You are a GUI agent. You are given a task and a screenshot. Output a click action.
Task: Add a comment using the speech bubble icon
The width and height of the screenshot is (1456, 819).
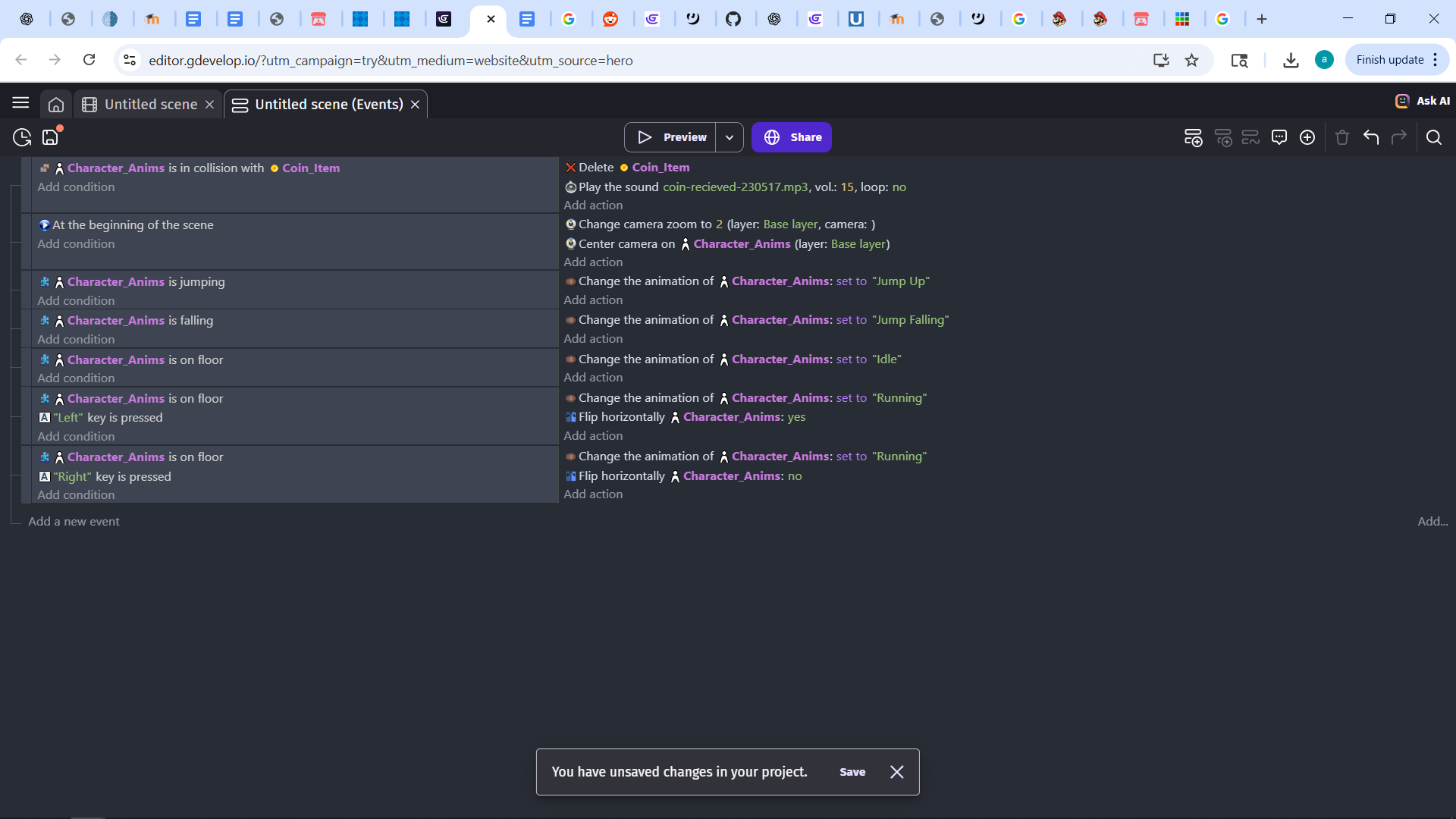click(1279, 137)
